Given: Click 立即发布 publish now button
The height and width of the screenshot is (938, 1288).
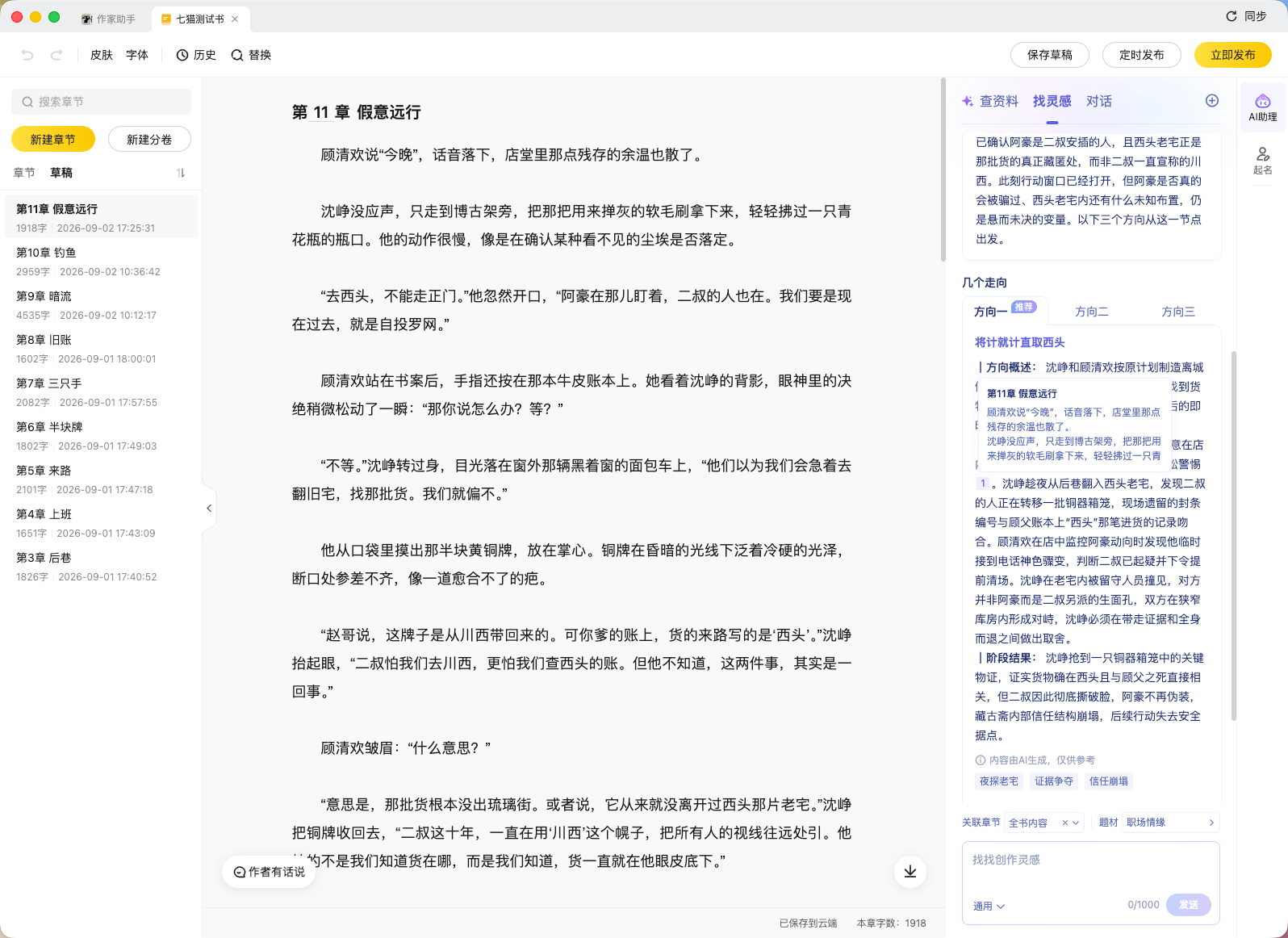Looking at the screenshot, I should pyautogui.click(x=1233, y=55).
